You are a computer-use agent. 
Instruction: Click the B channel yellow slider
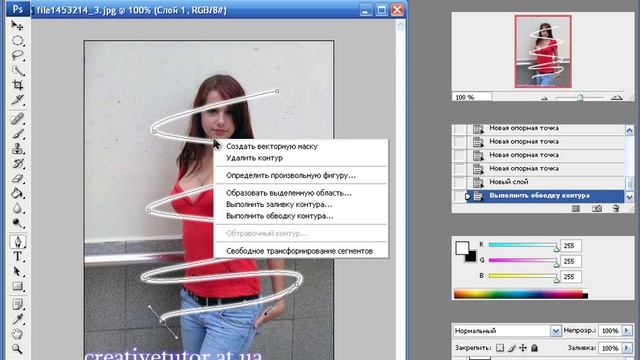(x=523, y=276)
